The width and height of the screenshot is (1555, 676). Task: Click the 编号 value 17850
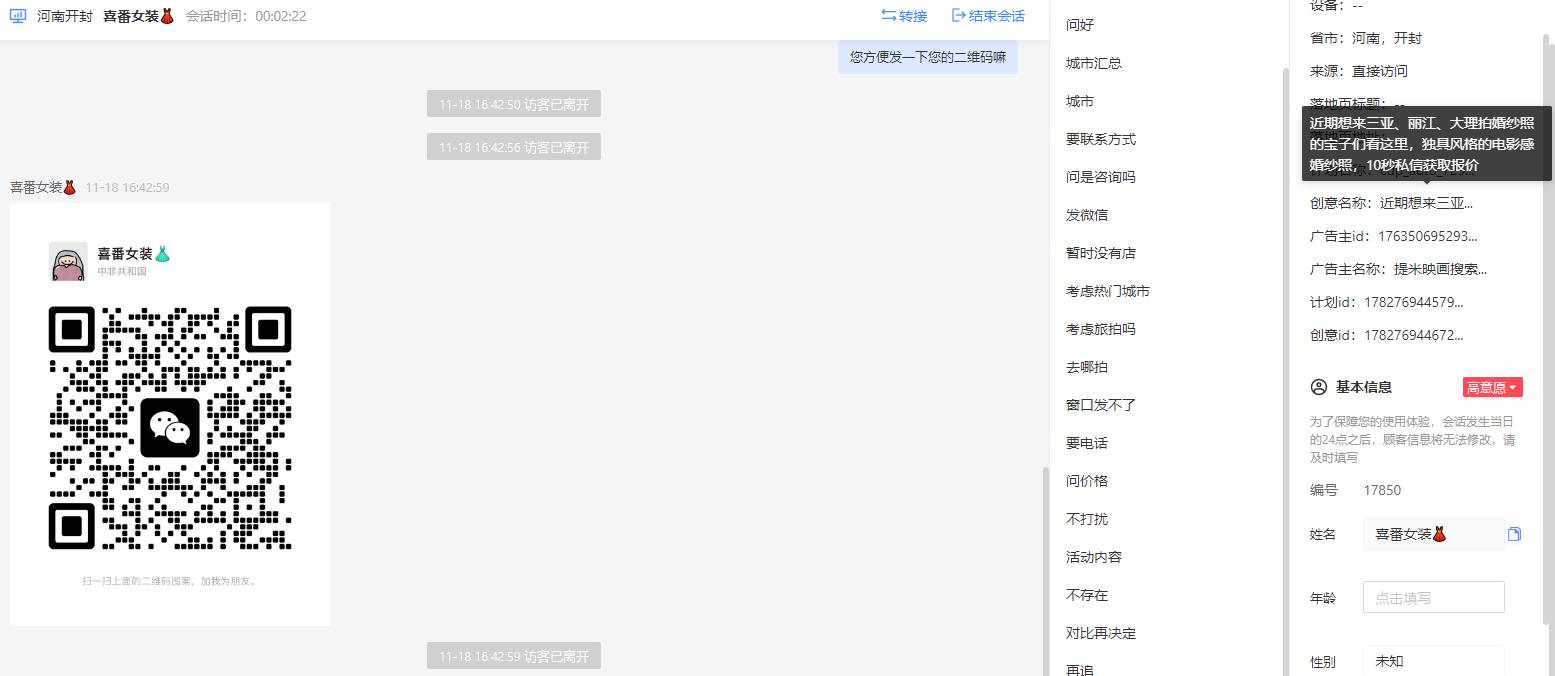tap(1382, 490)
